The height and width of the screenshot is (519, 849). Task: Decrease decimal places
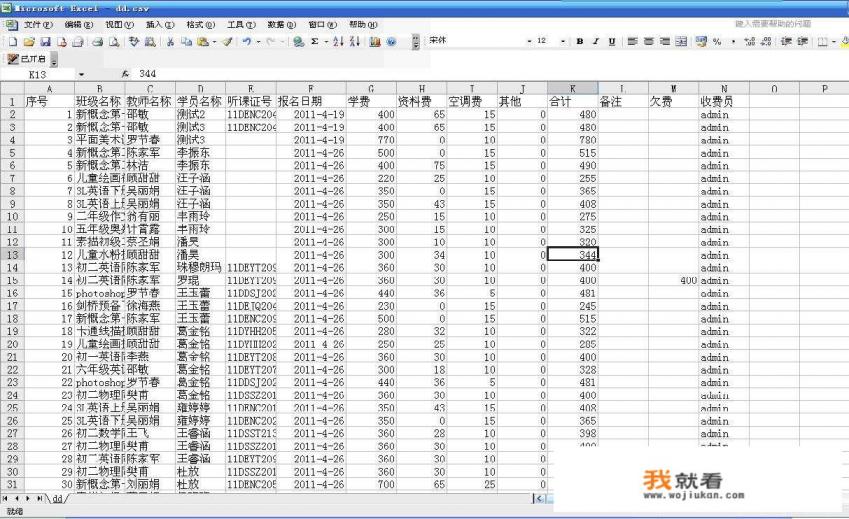tap(766, 41)
